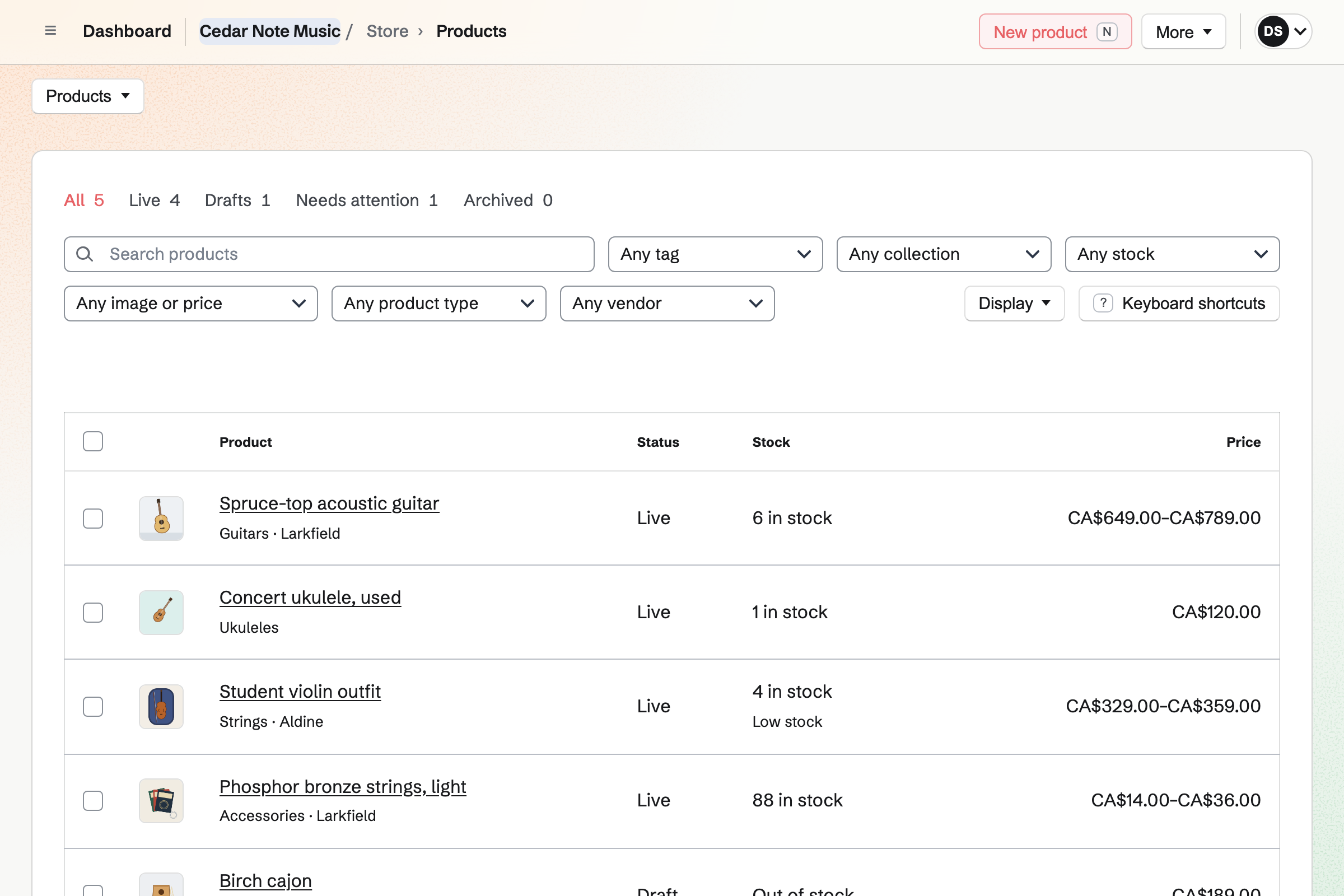Expand the Any vendor filter
This screenshot has height=896, width=1344.
click(668, 304)
